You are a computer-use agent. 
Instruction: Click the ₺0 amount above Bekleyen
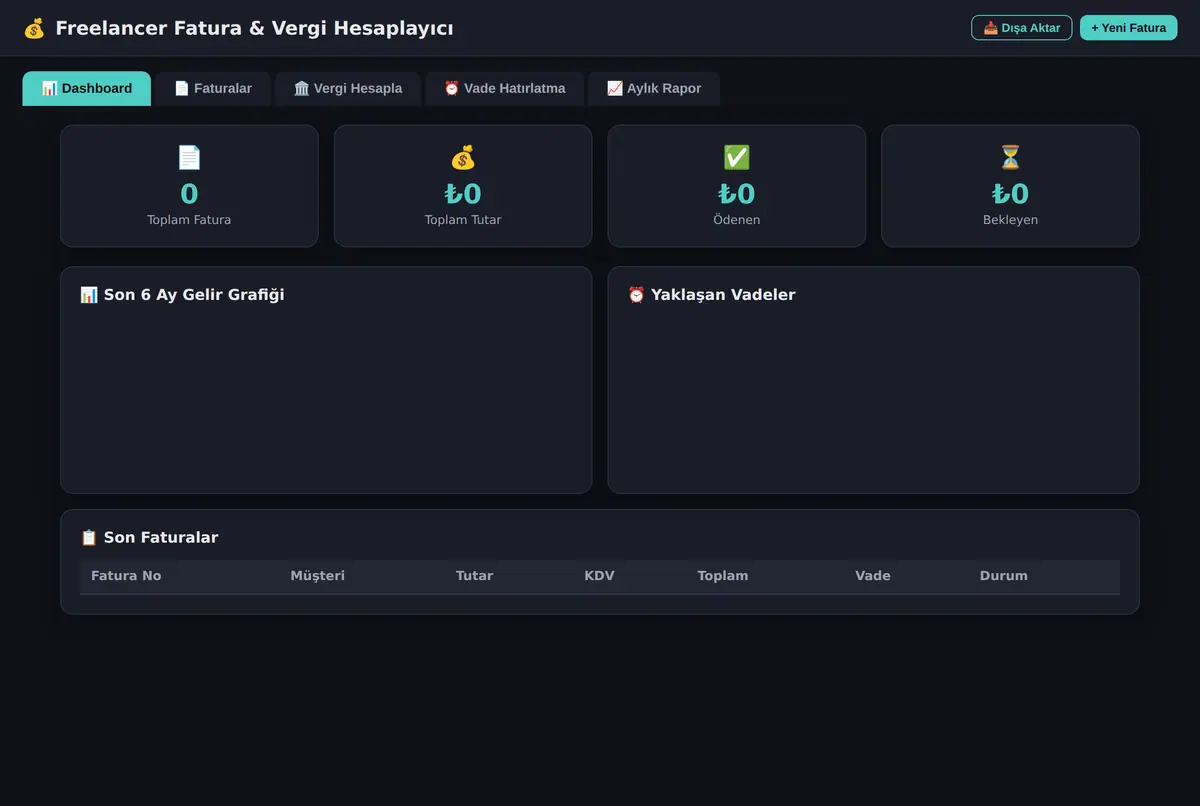click(1010, 194)
